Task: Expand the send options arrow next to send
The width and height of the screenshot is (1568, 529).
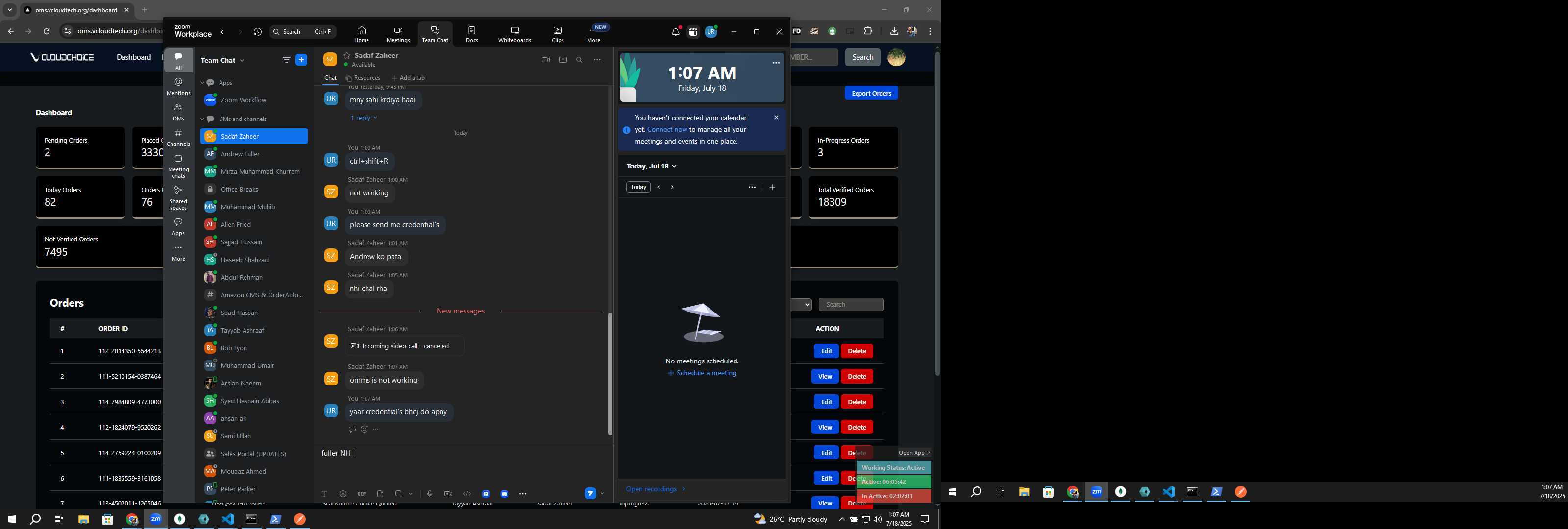Action: click(602, 494)
